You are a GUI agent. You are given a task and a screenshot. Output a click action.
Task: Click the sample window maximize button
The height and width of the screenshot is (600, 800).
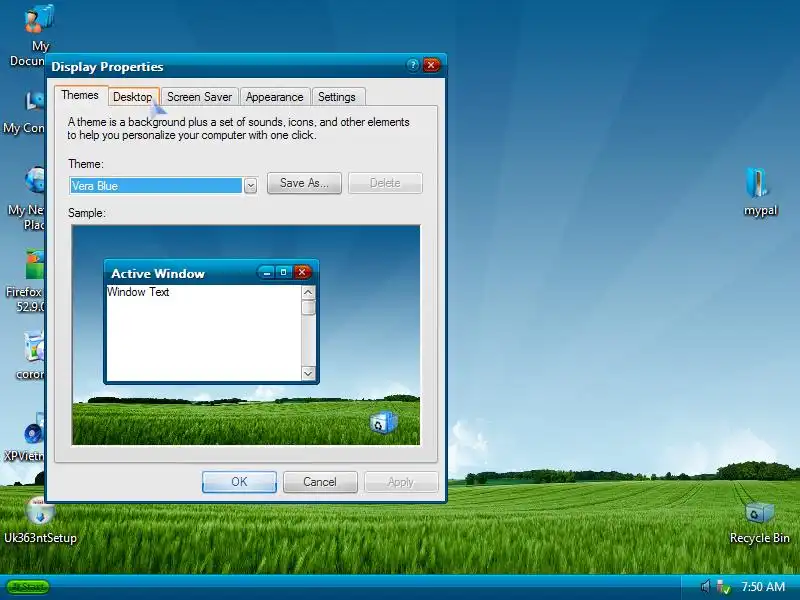[x=284, y=272]
